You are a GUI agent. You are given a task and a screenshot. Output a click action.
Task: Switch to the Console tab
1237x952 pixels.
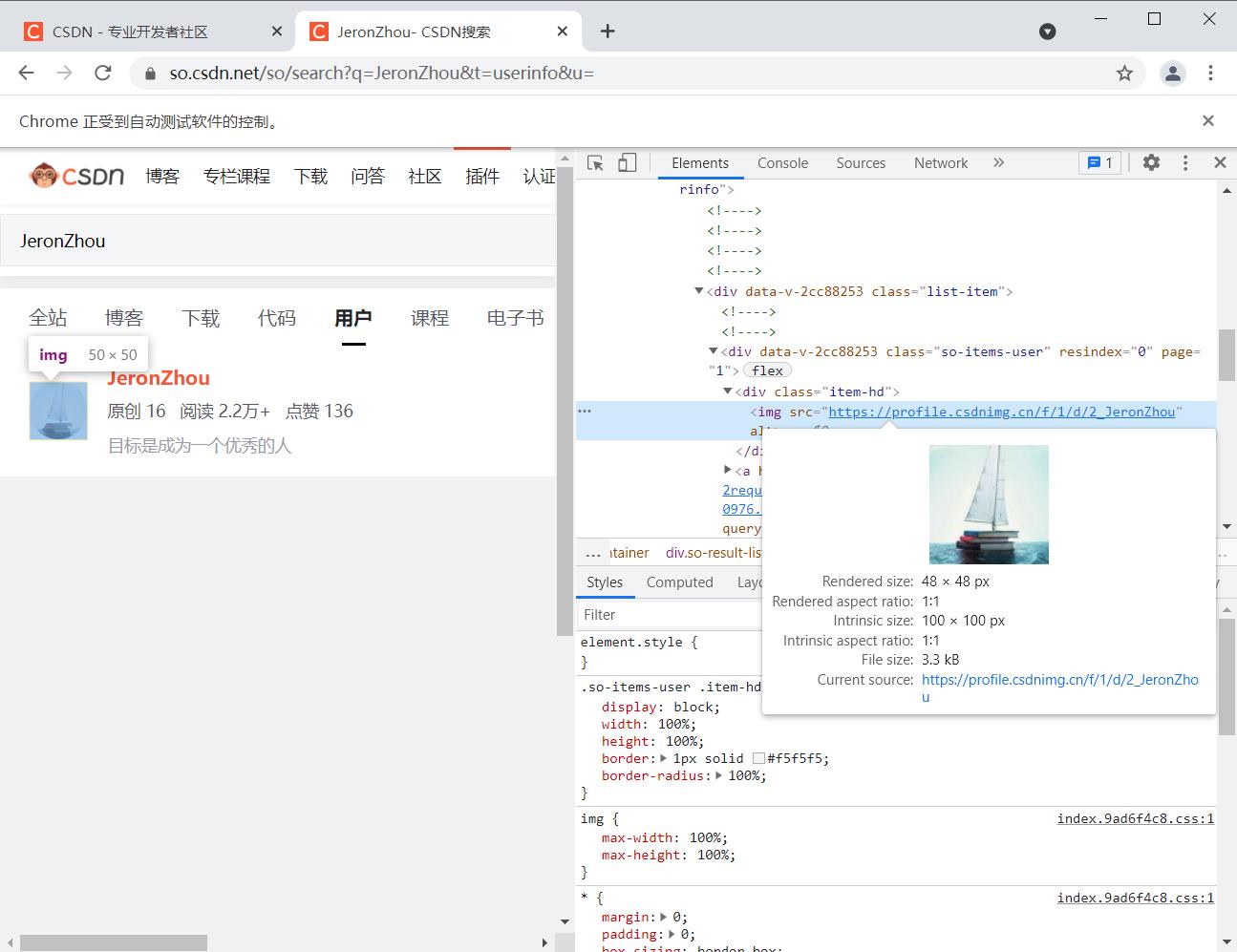(x=782, y=163)
